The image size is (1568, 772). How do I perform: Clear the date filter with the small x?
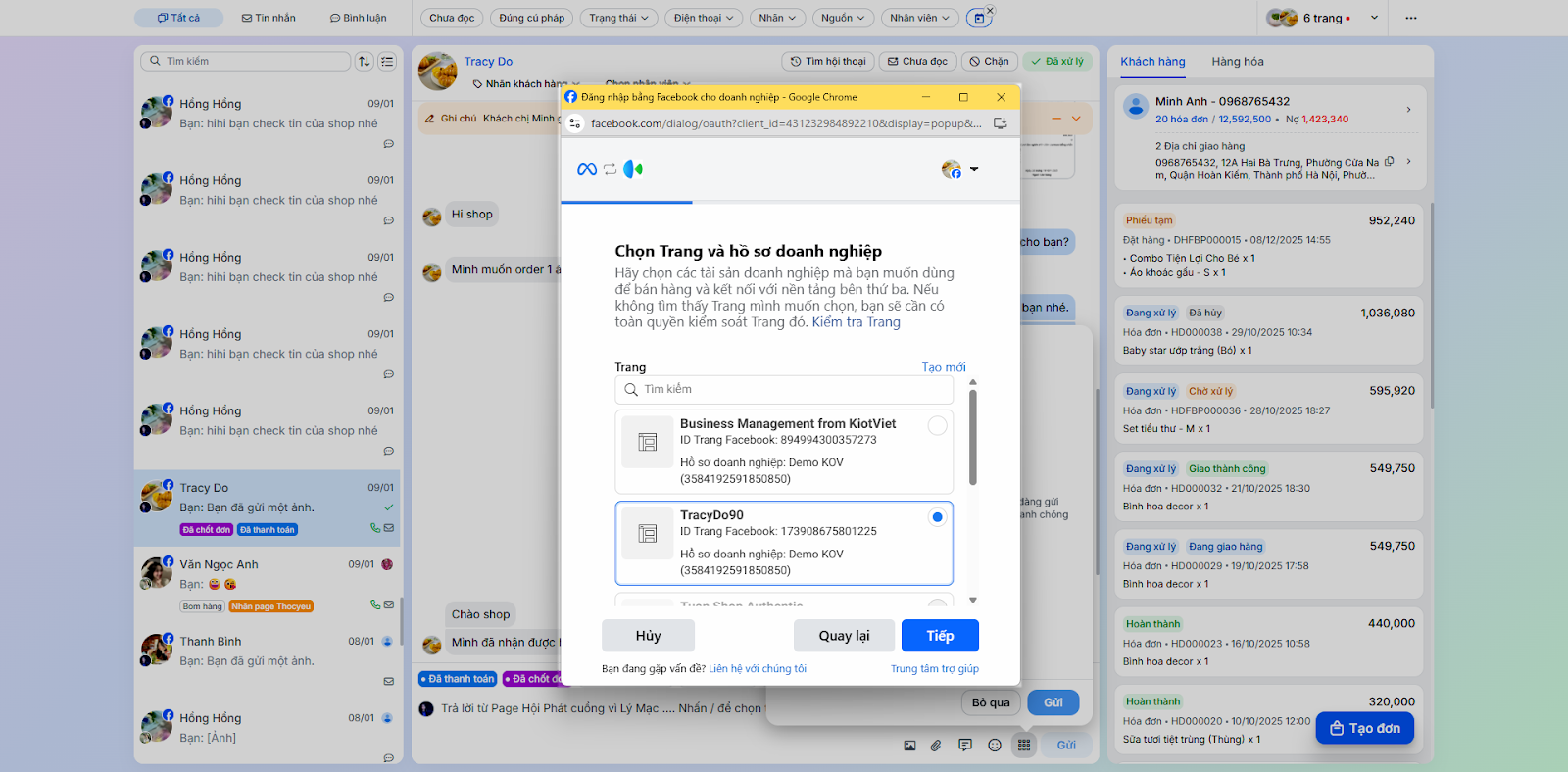990,11
